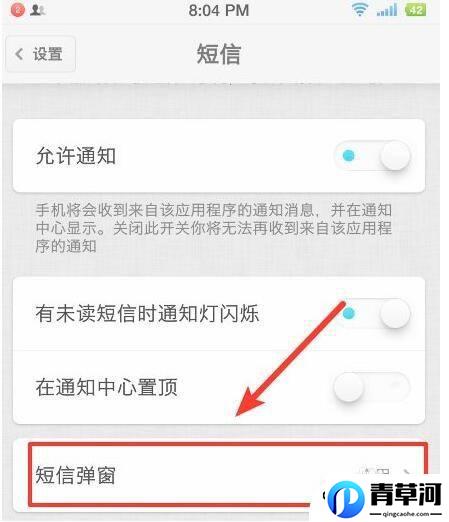Click the qingcaohe.com watermark link
The width and height of the screenshot is (449, 522).
(x=406, y=514)
